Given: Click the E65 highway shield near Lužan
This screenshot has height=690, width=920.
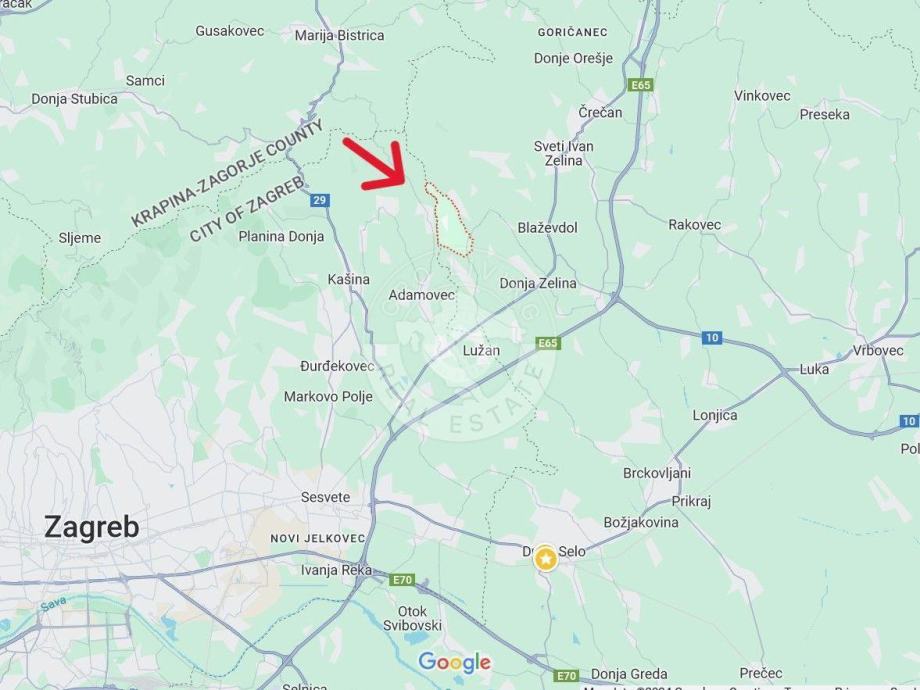Looking at the screenshot, I should click(x=548, y=343).
